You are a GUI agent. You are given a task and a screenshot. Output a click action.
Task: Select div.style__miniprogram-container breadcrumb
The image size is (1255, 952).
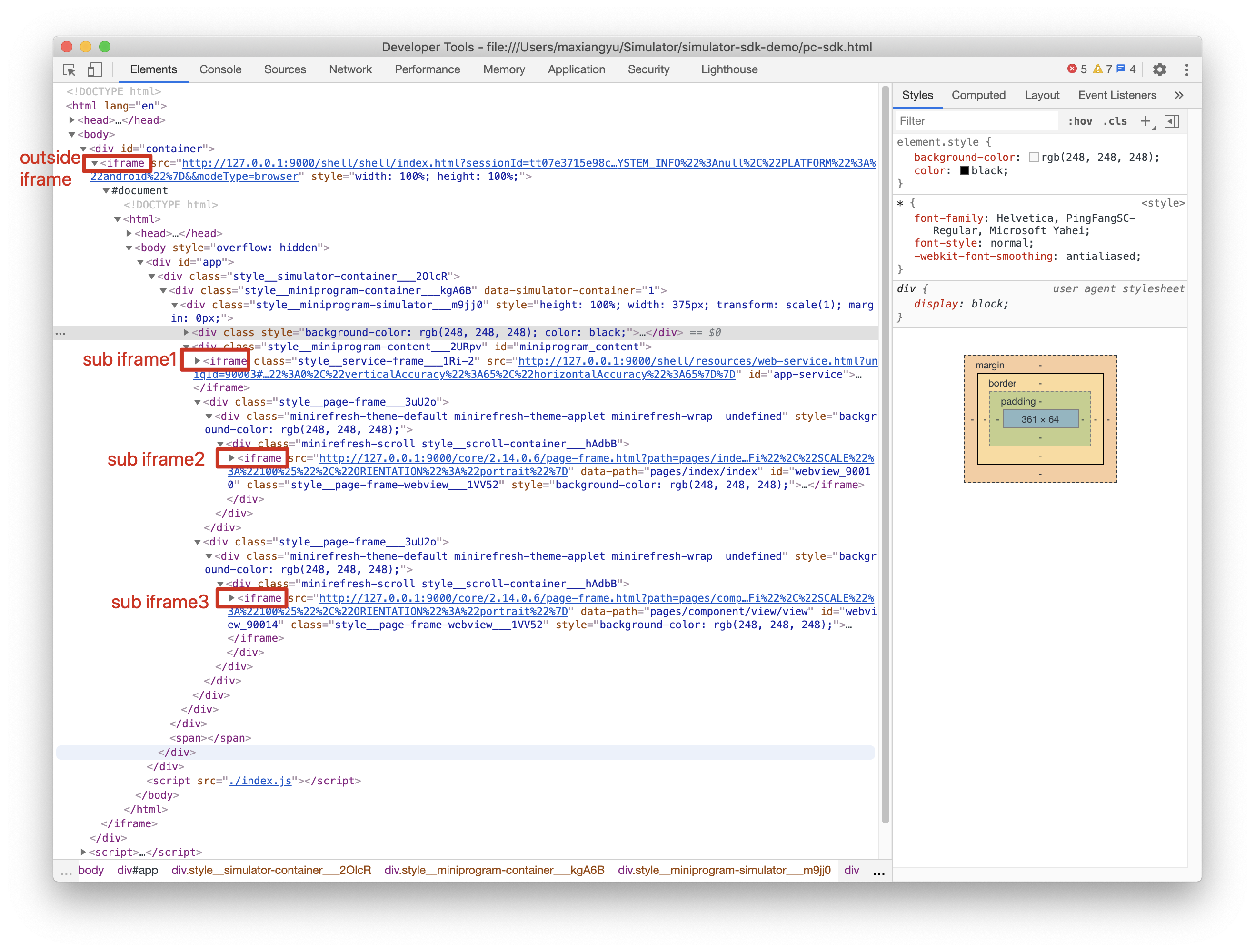(x=494, y=871)
